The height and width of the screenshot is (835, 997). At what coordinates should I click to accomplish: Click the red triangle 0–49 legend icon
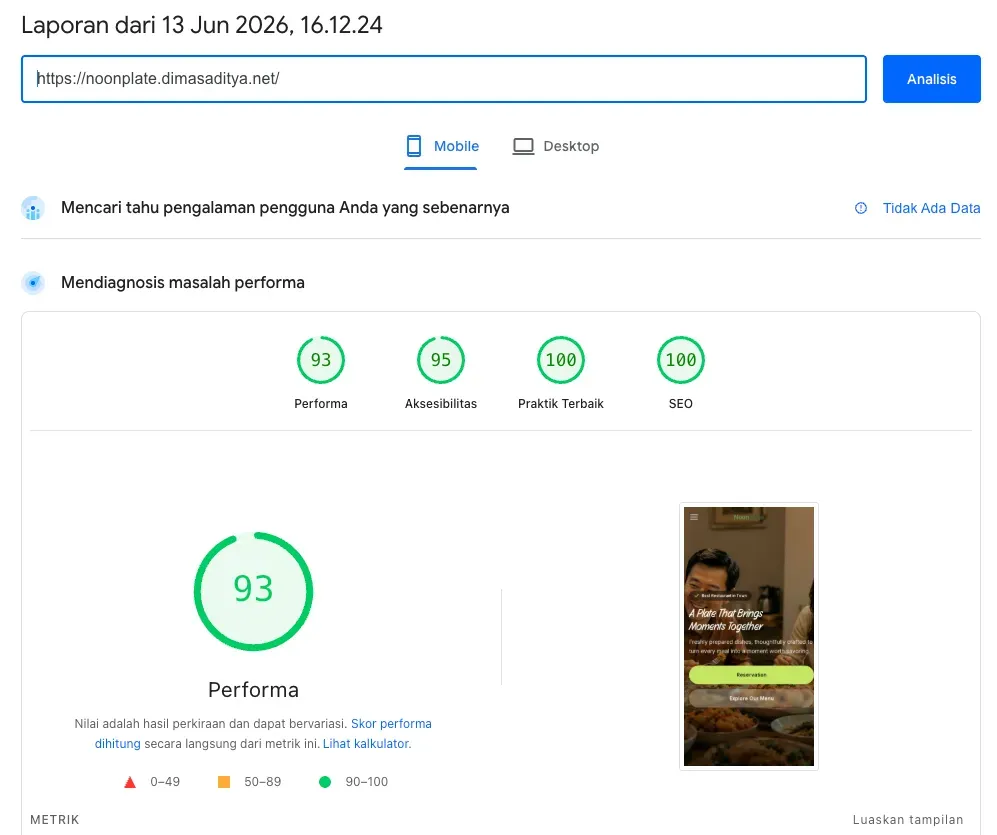[130, 782]
